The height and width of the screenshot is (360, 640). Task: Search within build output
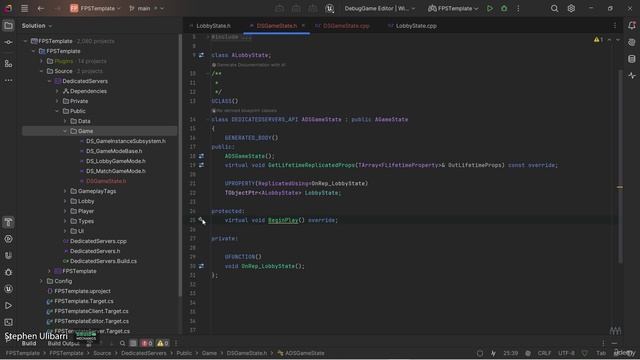point(122,343)
